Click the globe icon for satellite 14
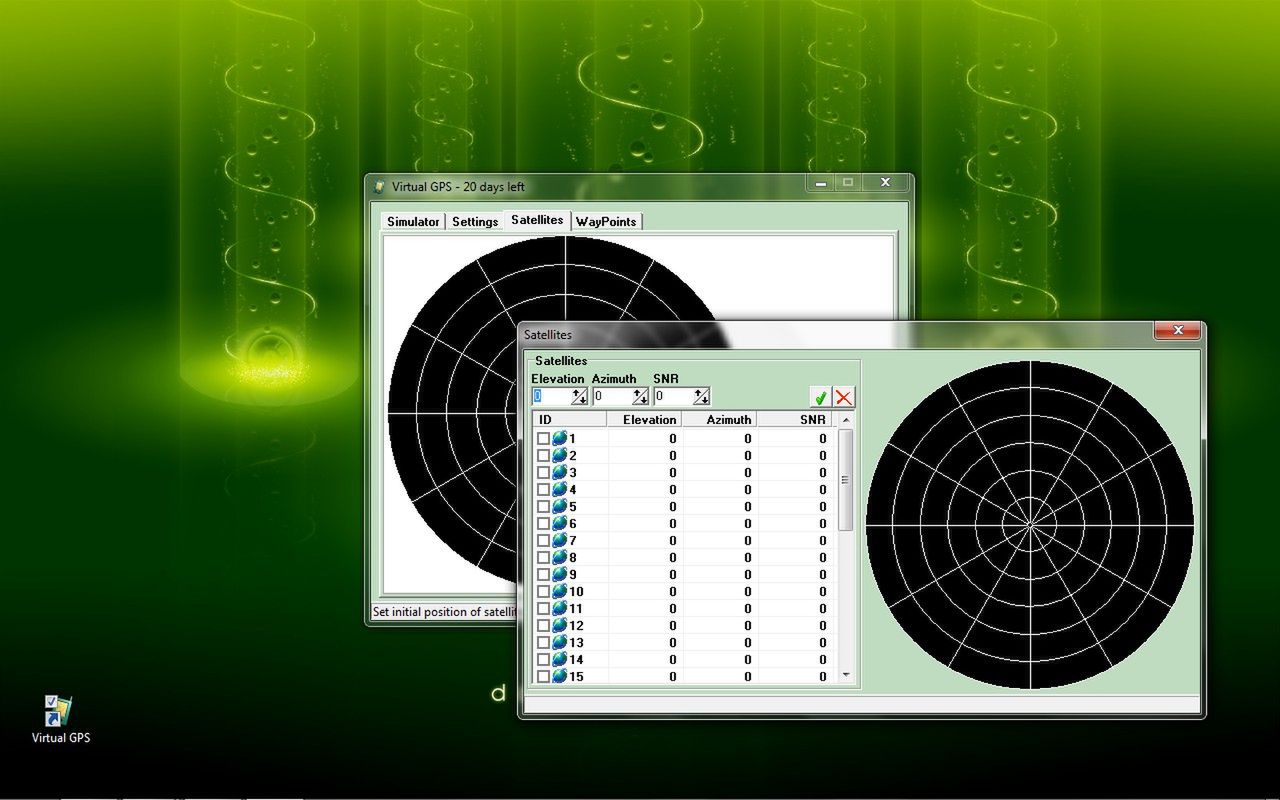The width and height of the screenshot is (1280, 800). point(560,659)
